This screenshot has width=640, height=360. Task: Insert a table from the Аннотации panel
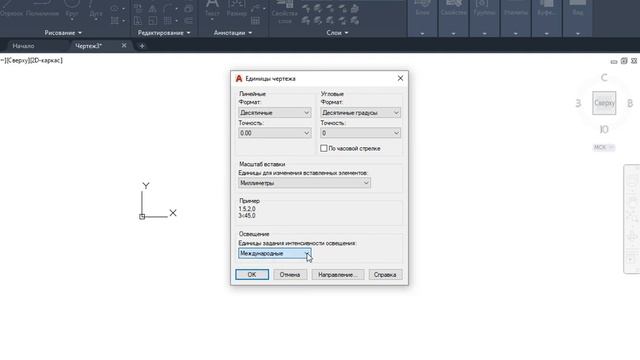256,20
